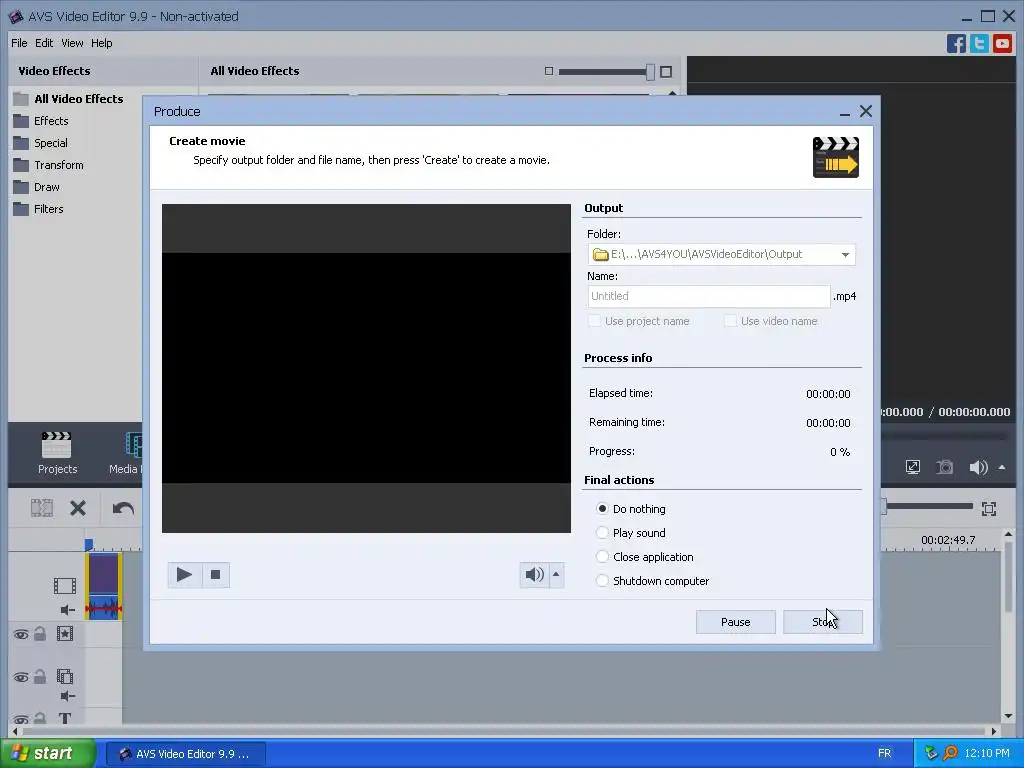The width and height of the screenshot is (1024, 768).
Task: Select the video effects track star-film icon
Action: pos(65,633)
